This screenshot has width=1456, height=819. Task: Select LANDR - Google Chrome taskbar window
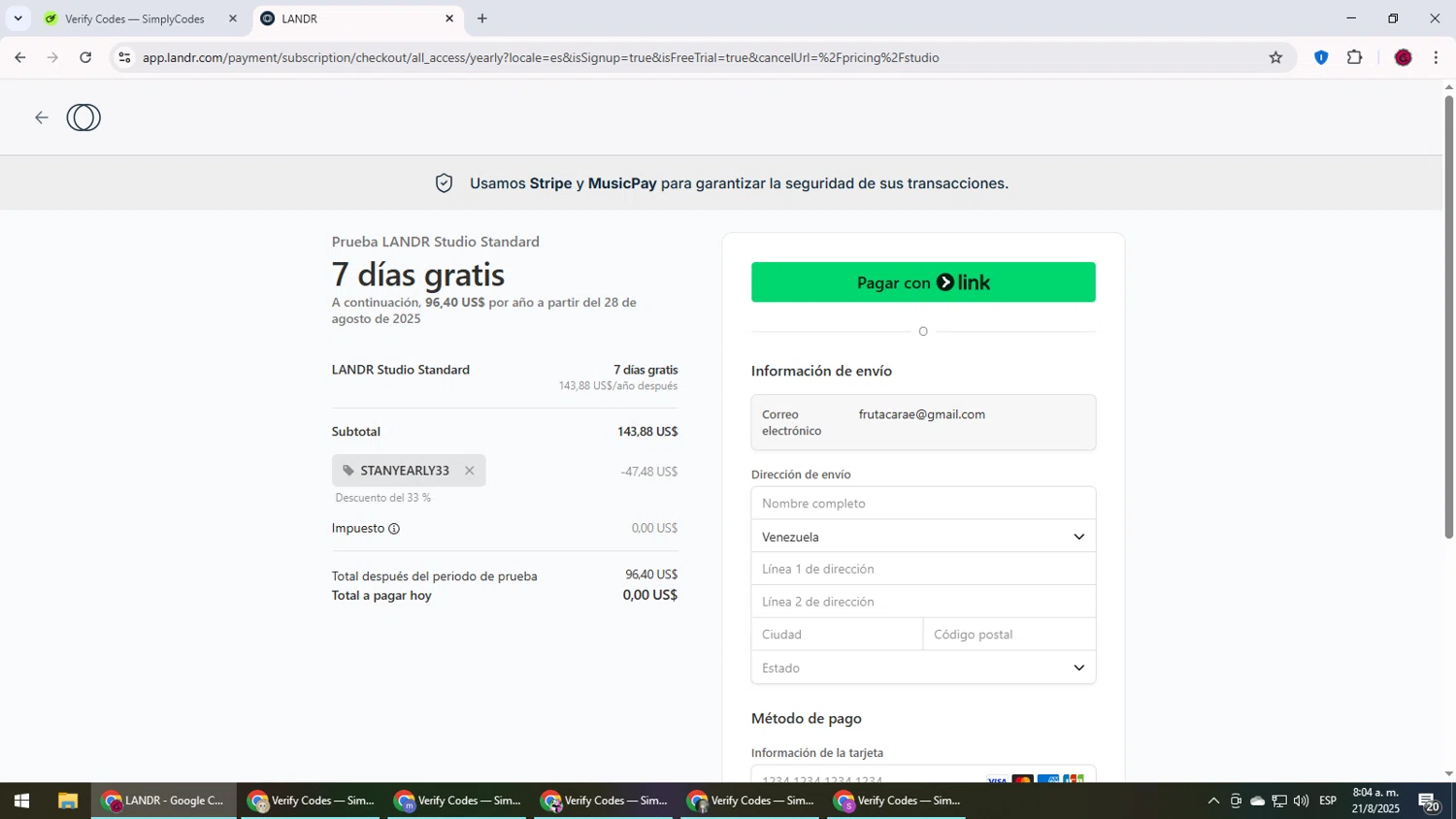click(164, 801)
